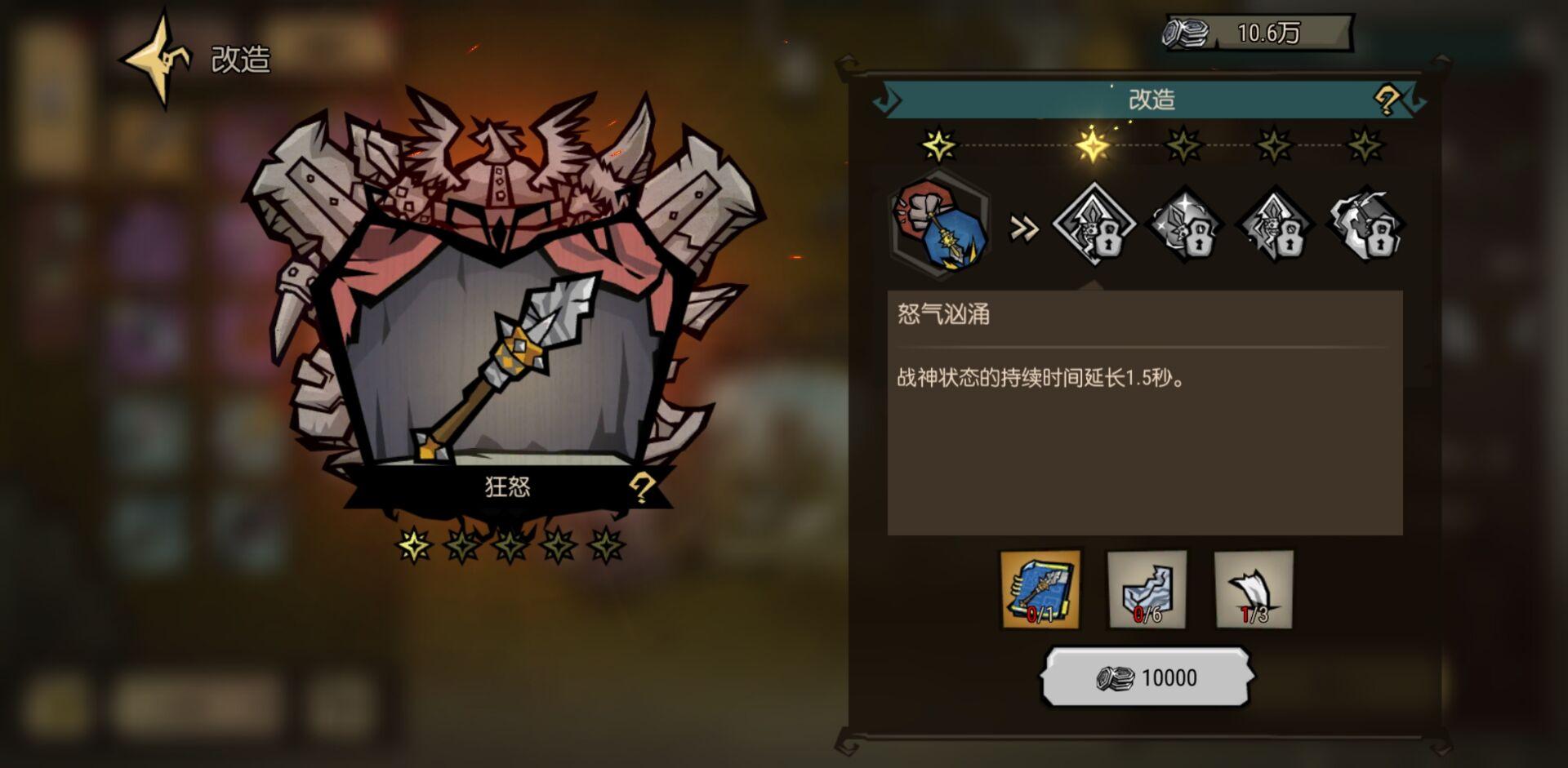Select the fifth star stage marker
The height and width of the screenshot is (768, 1568).
click(x=1365, y=146)
